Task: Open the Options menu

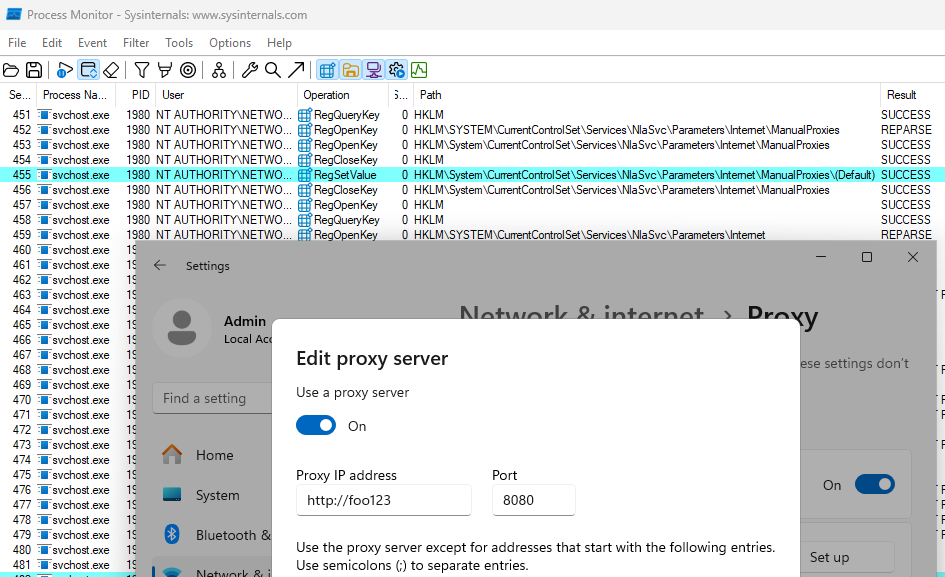Action: point(230,43)
